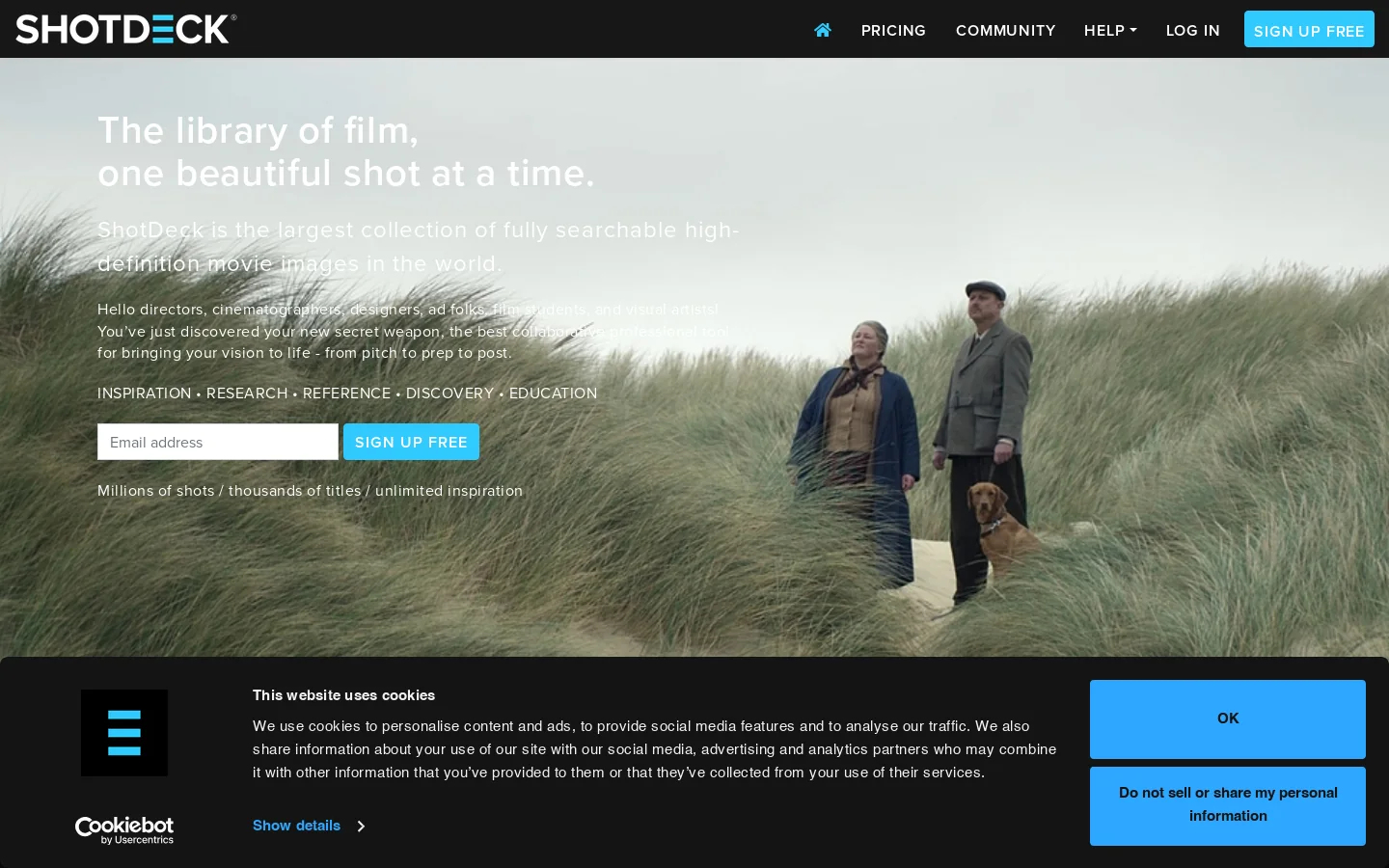Choose Do not sell or share my personal information
The image size is (1389, 868).
[x=1228, y=806]
